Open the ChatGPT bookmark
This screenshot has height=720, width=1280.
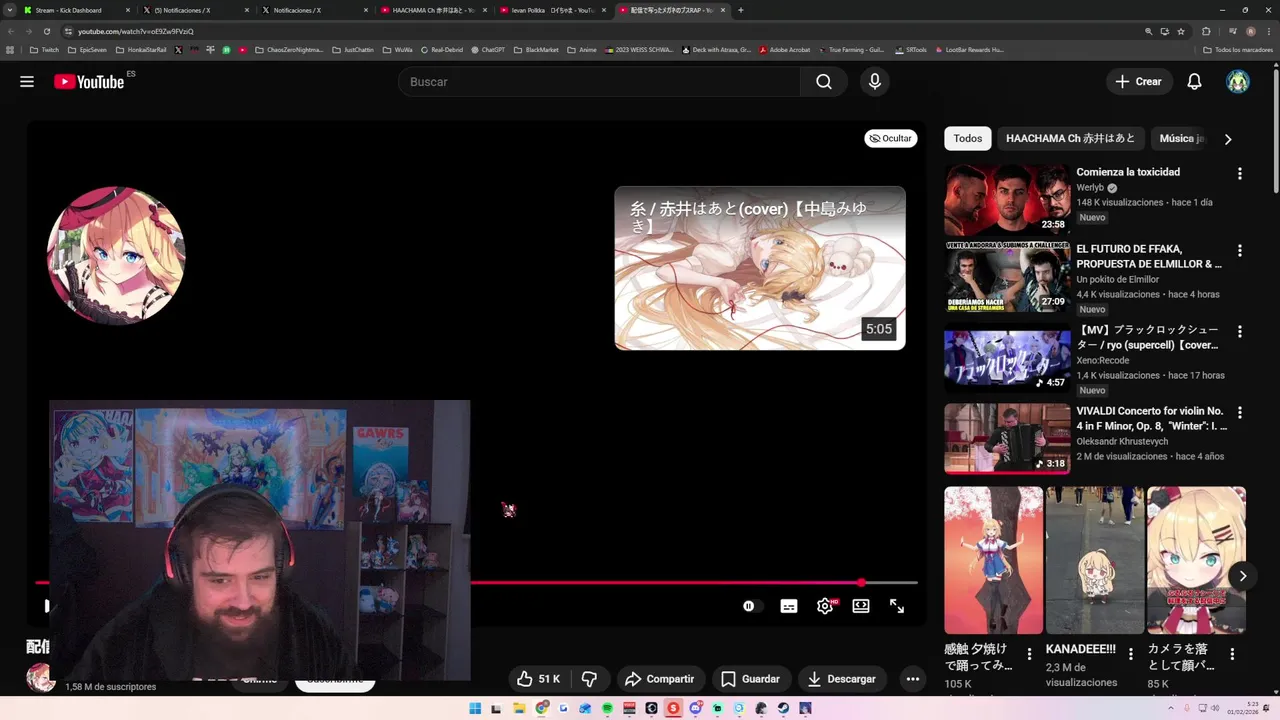coord(488,49)
